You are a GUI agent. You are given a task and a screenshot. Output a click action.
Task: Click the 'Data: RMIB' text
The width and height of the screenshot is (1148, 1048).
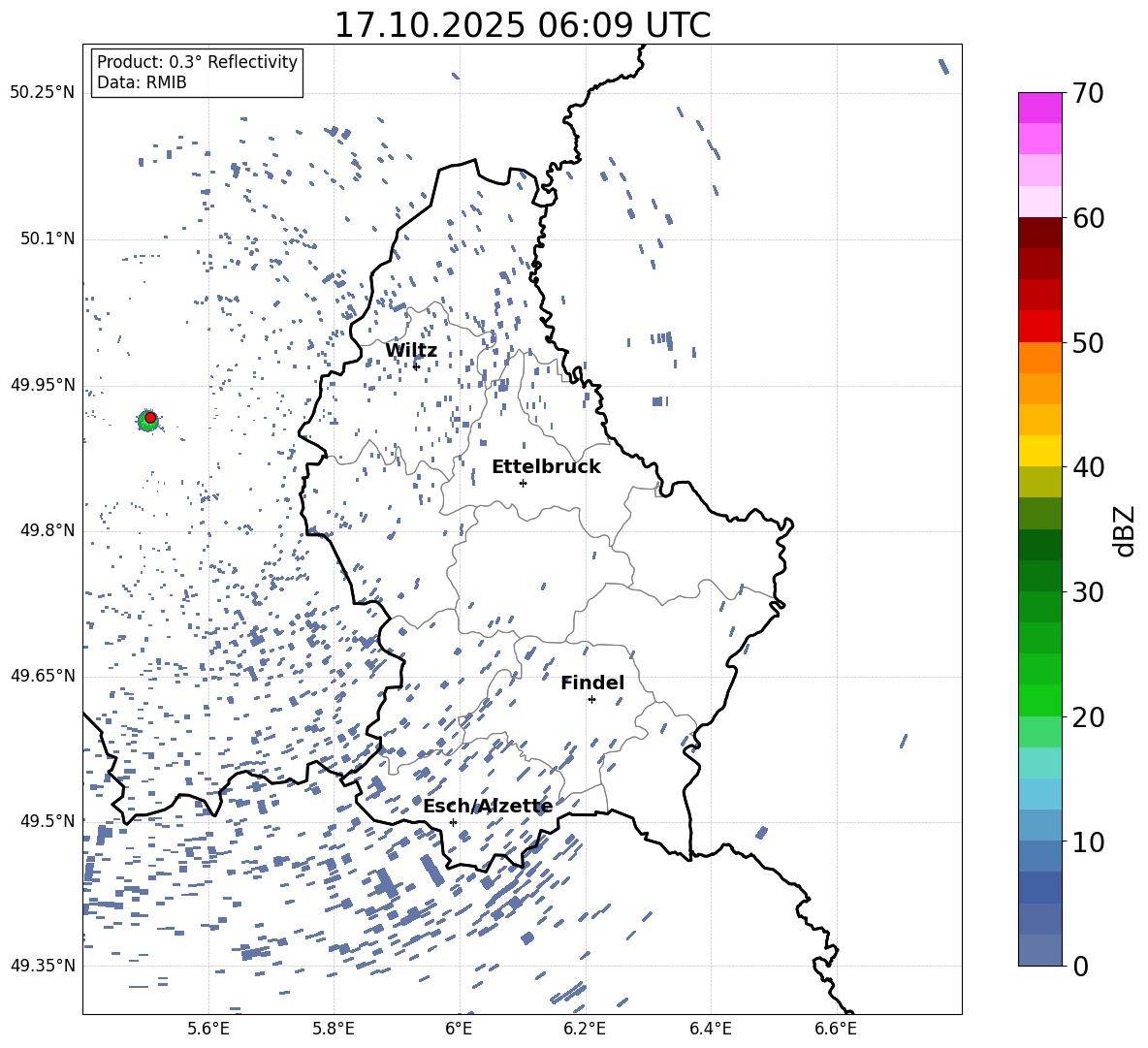point(142,82)
